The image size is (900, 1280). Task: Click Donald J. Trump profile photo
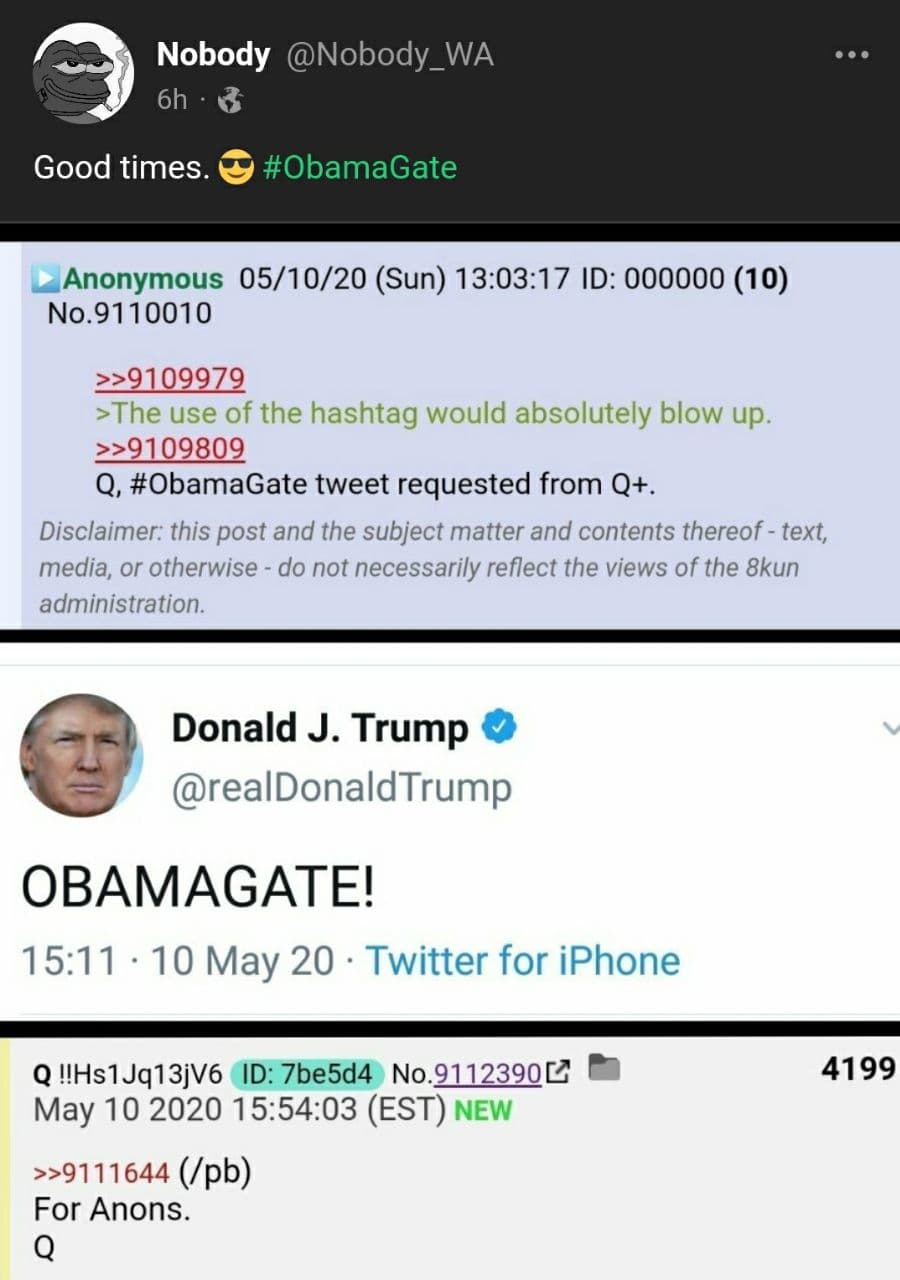pos(80,754)
